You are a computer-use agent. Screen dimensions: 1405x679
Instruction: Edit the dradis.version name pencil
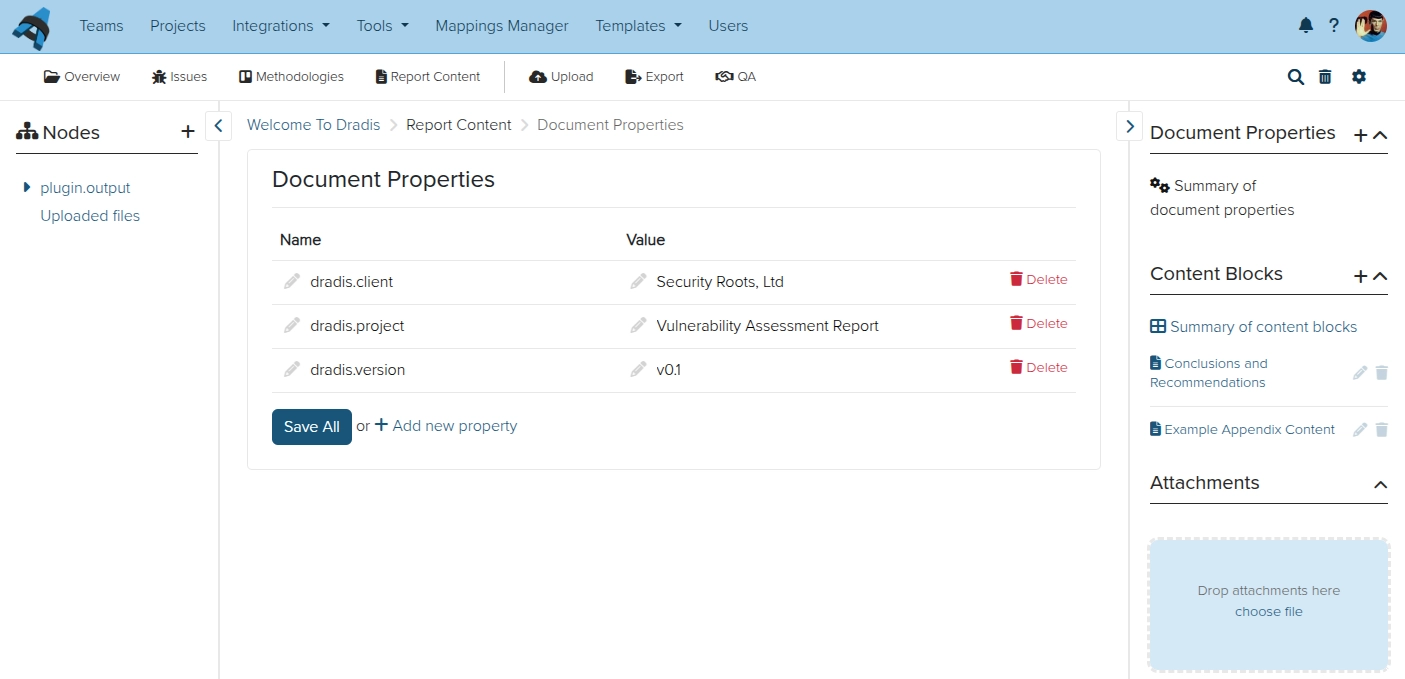click(x=292, y=370)
